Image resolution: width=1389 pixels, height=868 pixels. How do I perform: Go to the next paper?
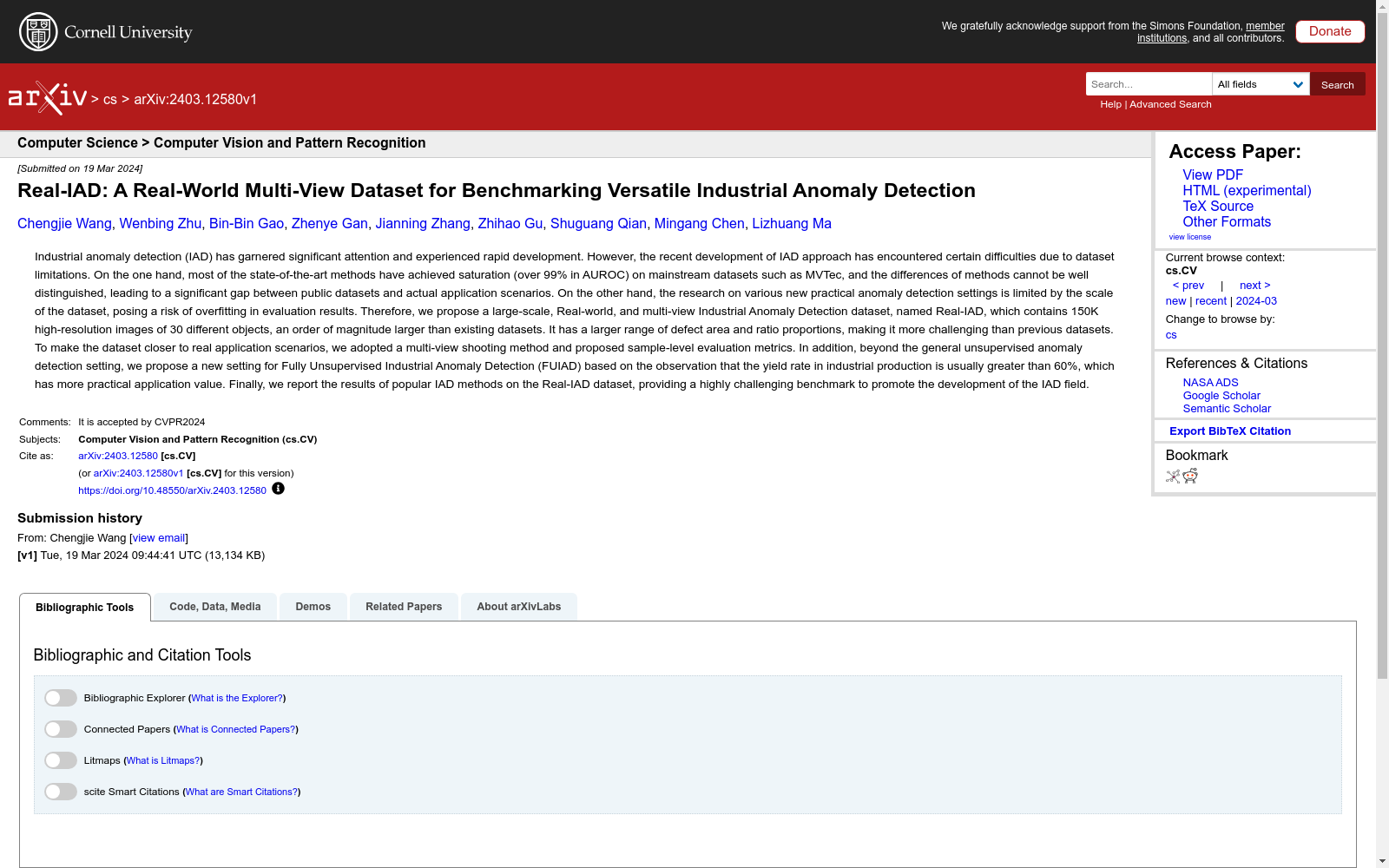click(x=1255, y=286)
